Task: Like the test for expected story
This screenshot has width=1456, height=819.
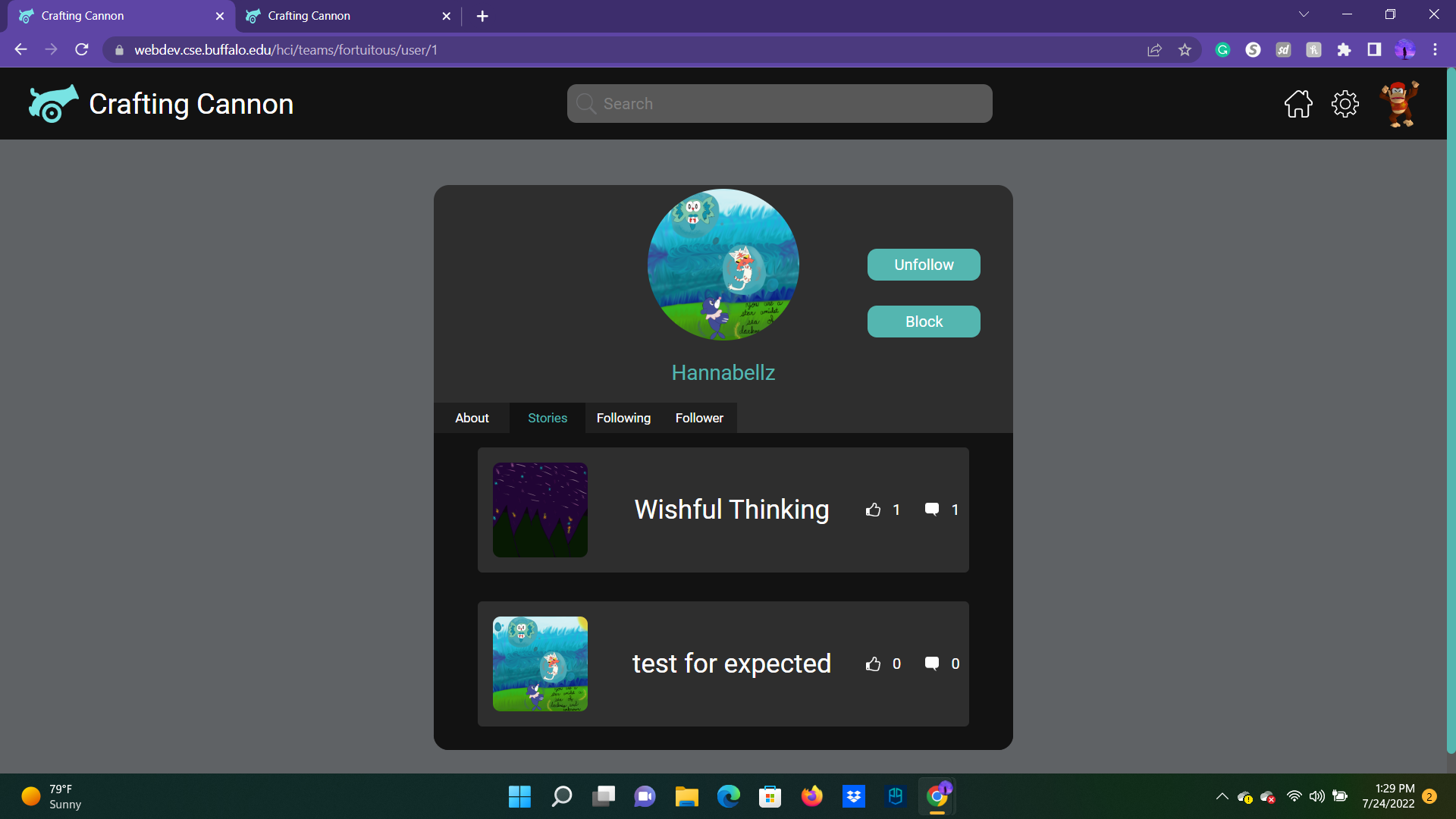Action: point(874,664)
